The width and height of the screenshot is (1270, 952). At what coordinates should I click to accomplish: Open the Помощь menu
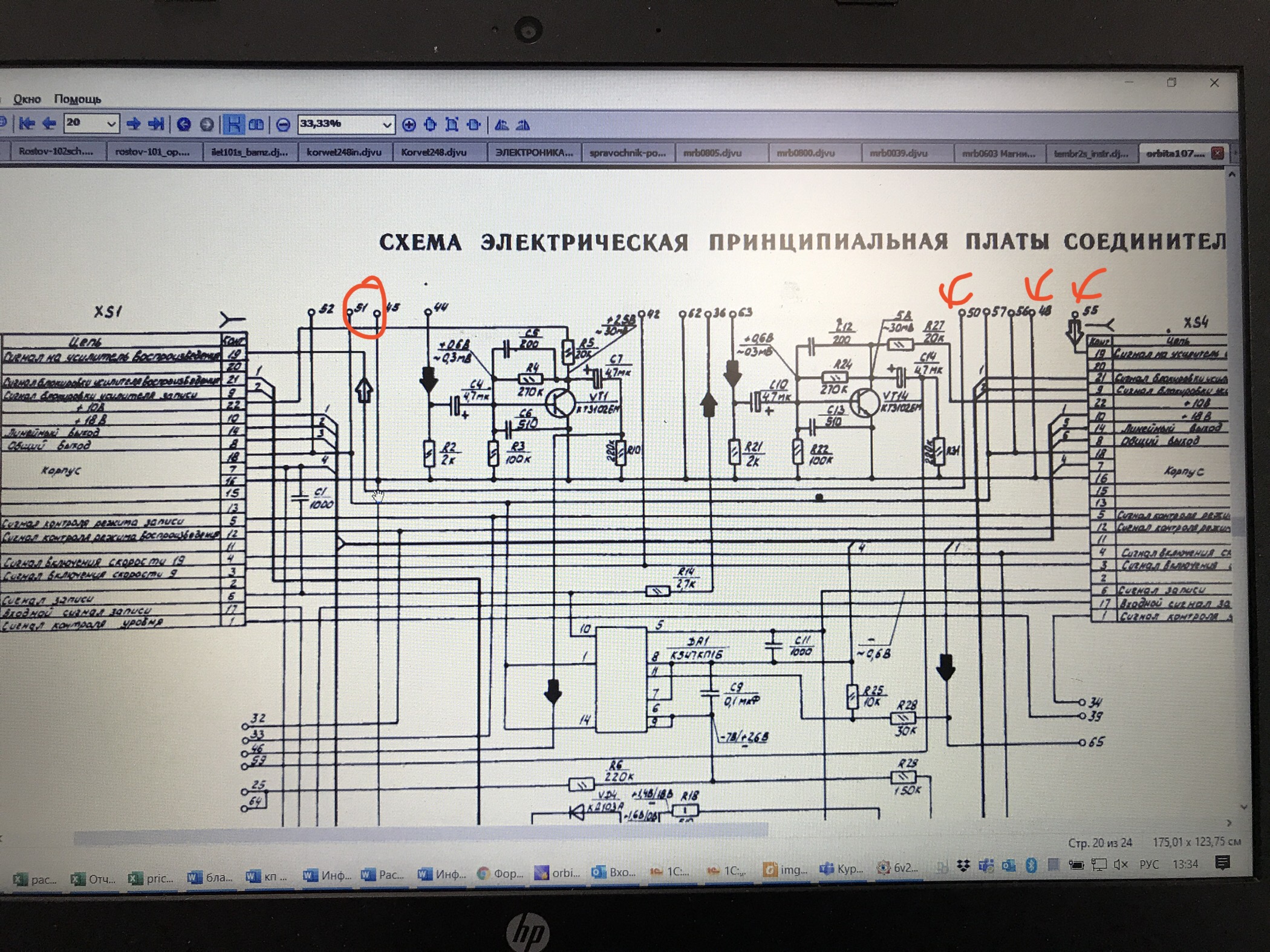[77, 99]
